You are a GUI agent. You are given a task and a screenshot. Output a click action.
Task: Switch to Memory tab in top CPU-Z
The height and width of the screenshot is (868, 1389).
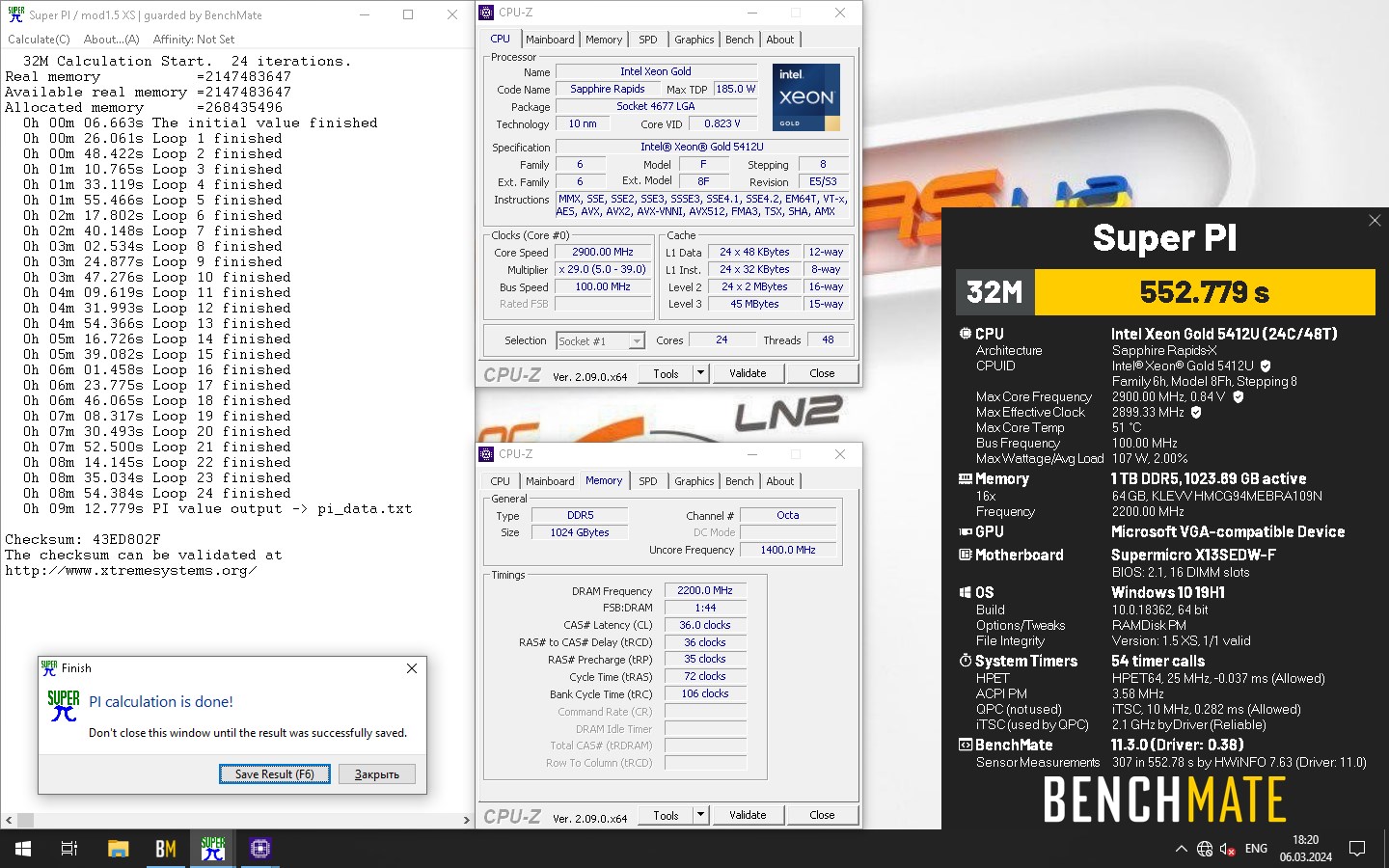(x=604, y=40)
